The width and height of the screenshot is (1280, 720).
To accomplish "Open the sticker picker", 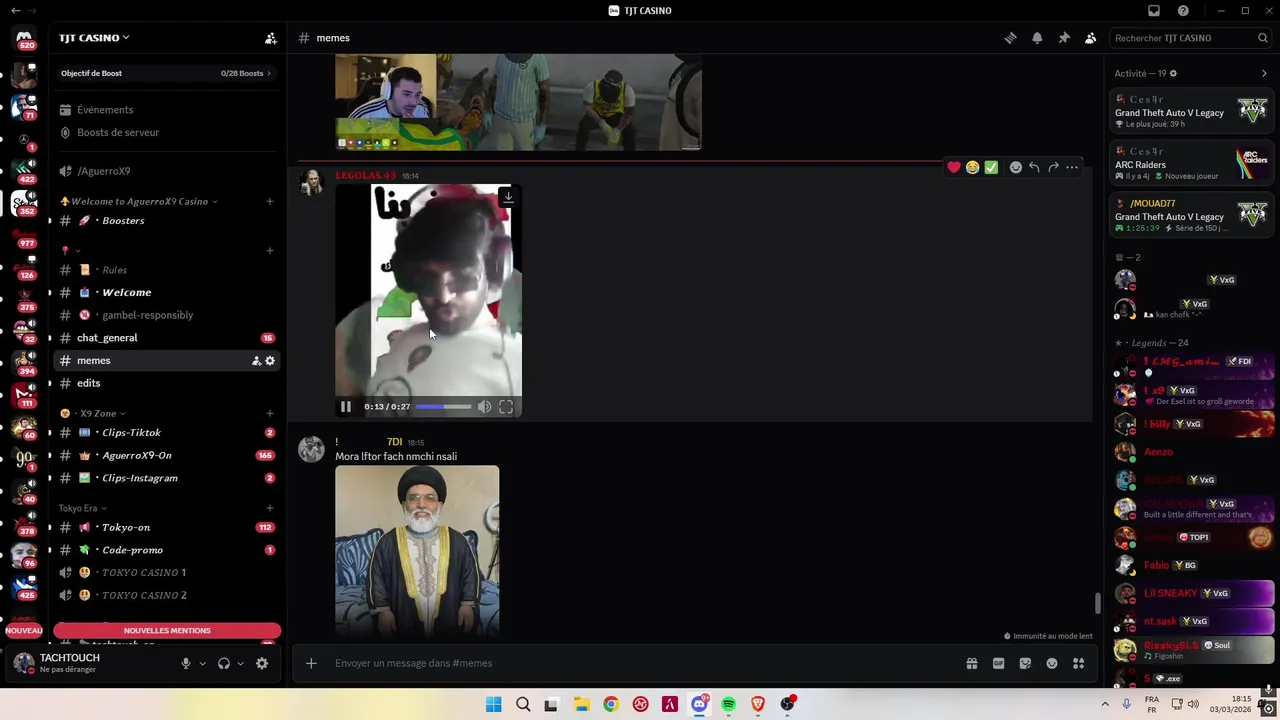I will pyautogui.click(x=1025, y=663).
